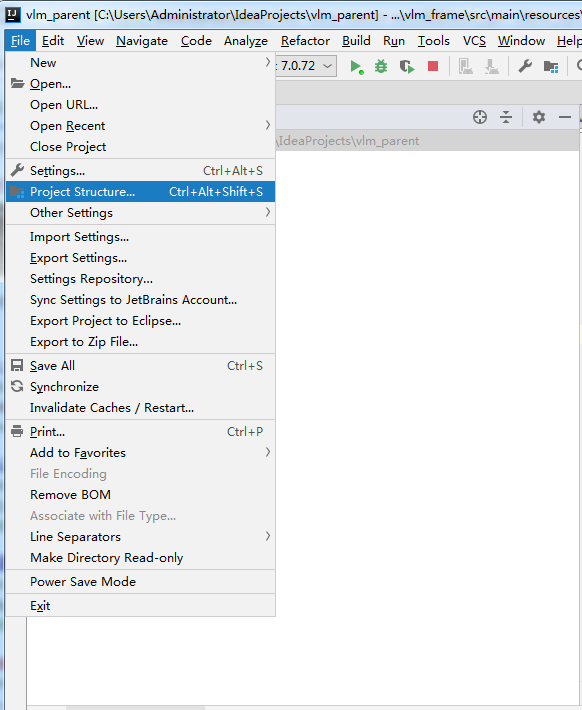Open the Refactor menu
Image resolution: width=582 pixels, height=710 pixels.
tap(305, 41)
